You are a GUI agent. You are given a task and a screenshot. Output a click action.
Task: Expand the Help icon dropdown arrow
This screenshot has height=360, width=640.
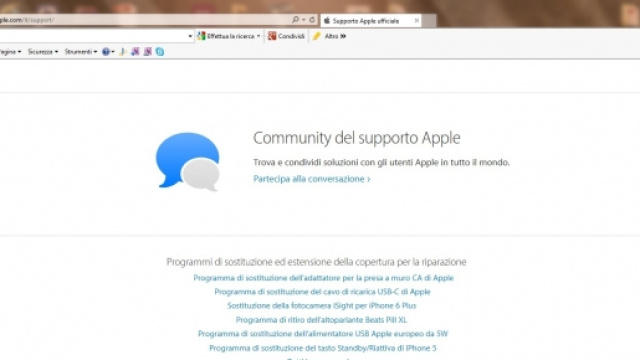click(x=113, y=52)
